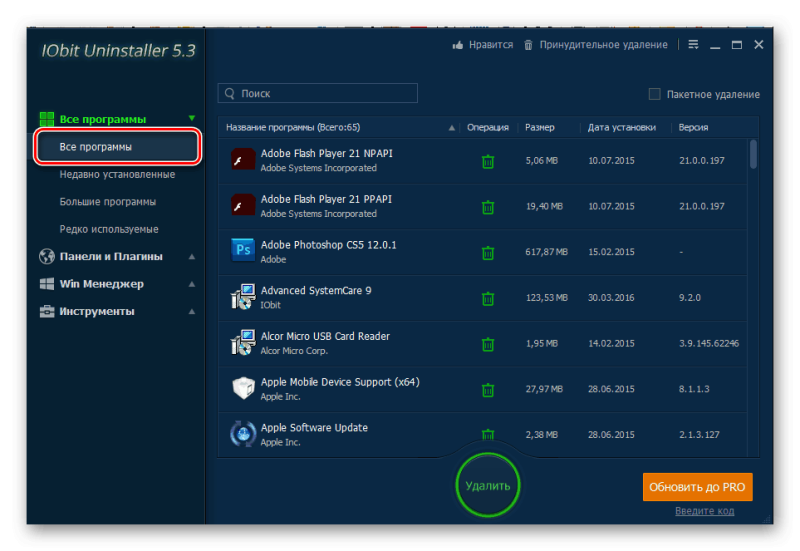Click the Apple Software Update icon
The width and height of the screenshot is (800, 551).
coord(243,434)
